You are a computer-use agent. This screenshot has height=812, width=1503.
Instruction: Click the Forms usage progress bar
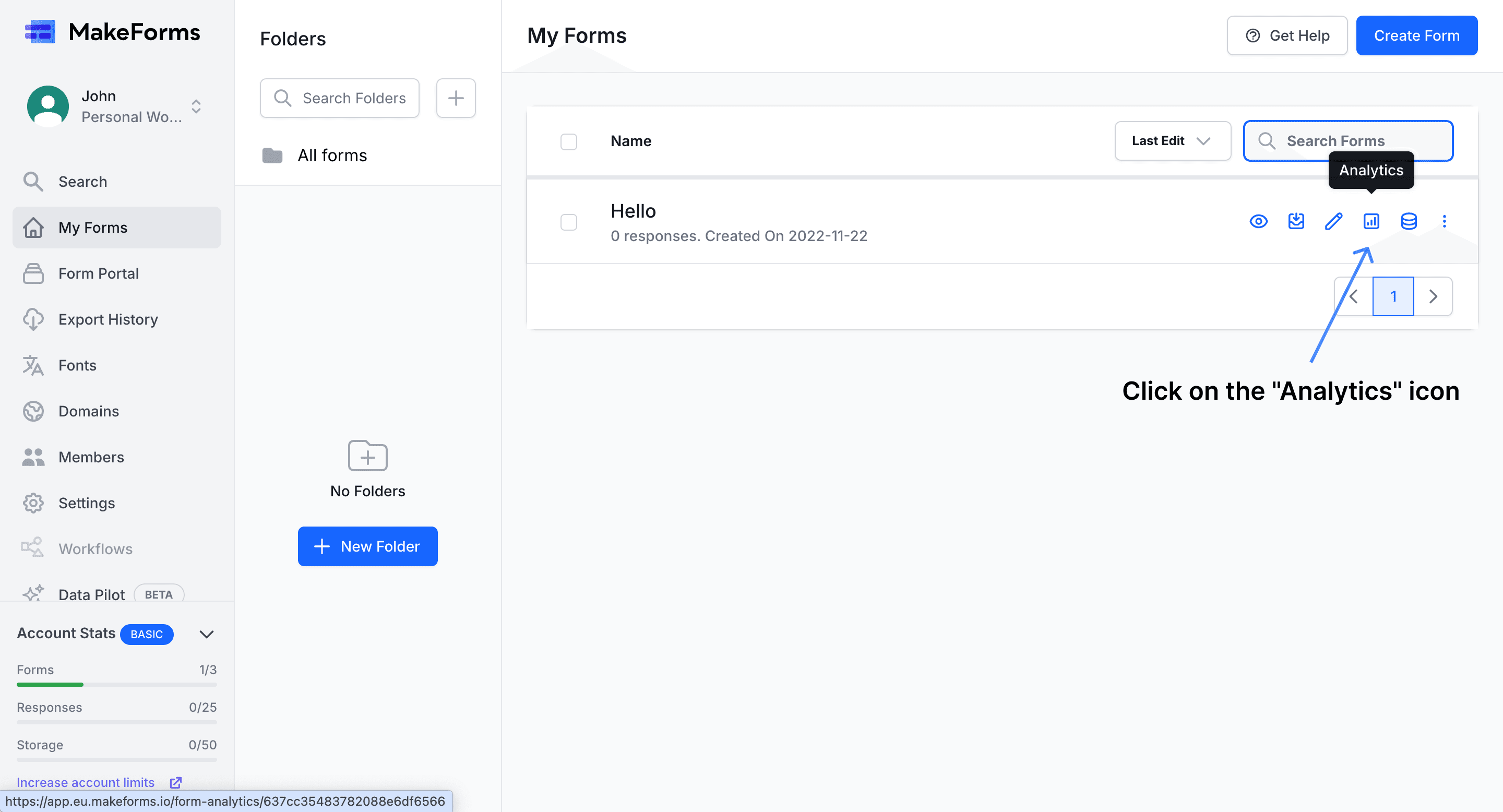click(x=117, y=684)
